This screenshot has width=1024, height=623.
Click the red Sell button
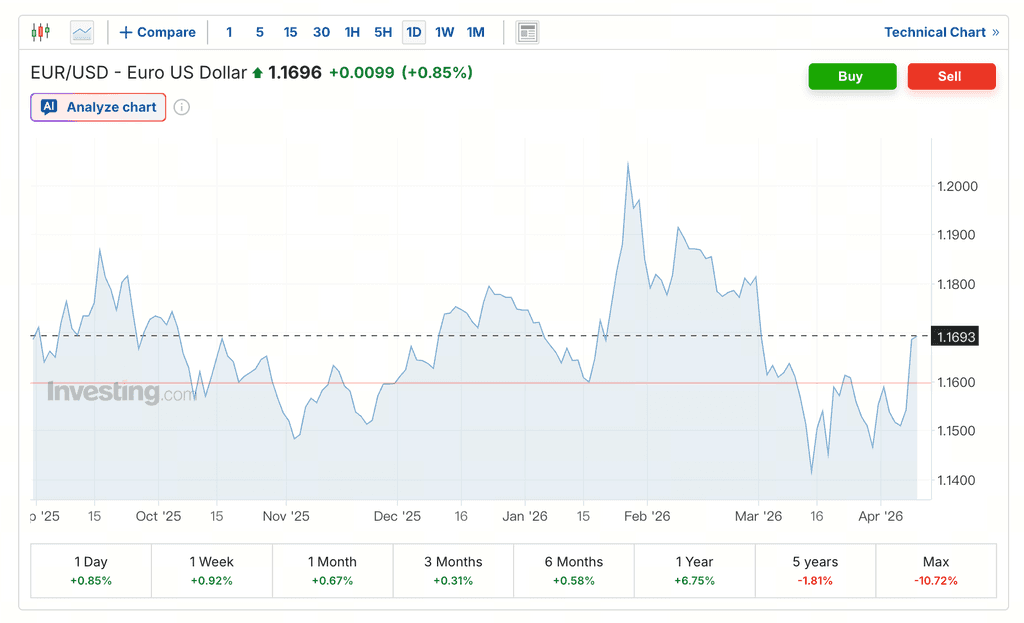pyautogui.click(x=951, y=76)
